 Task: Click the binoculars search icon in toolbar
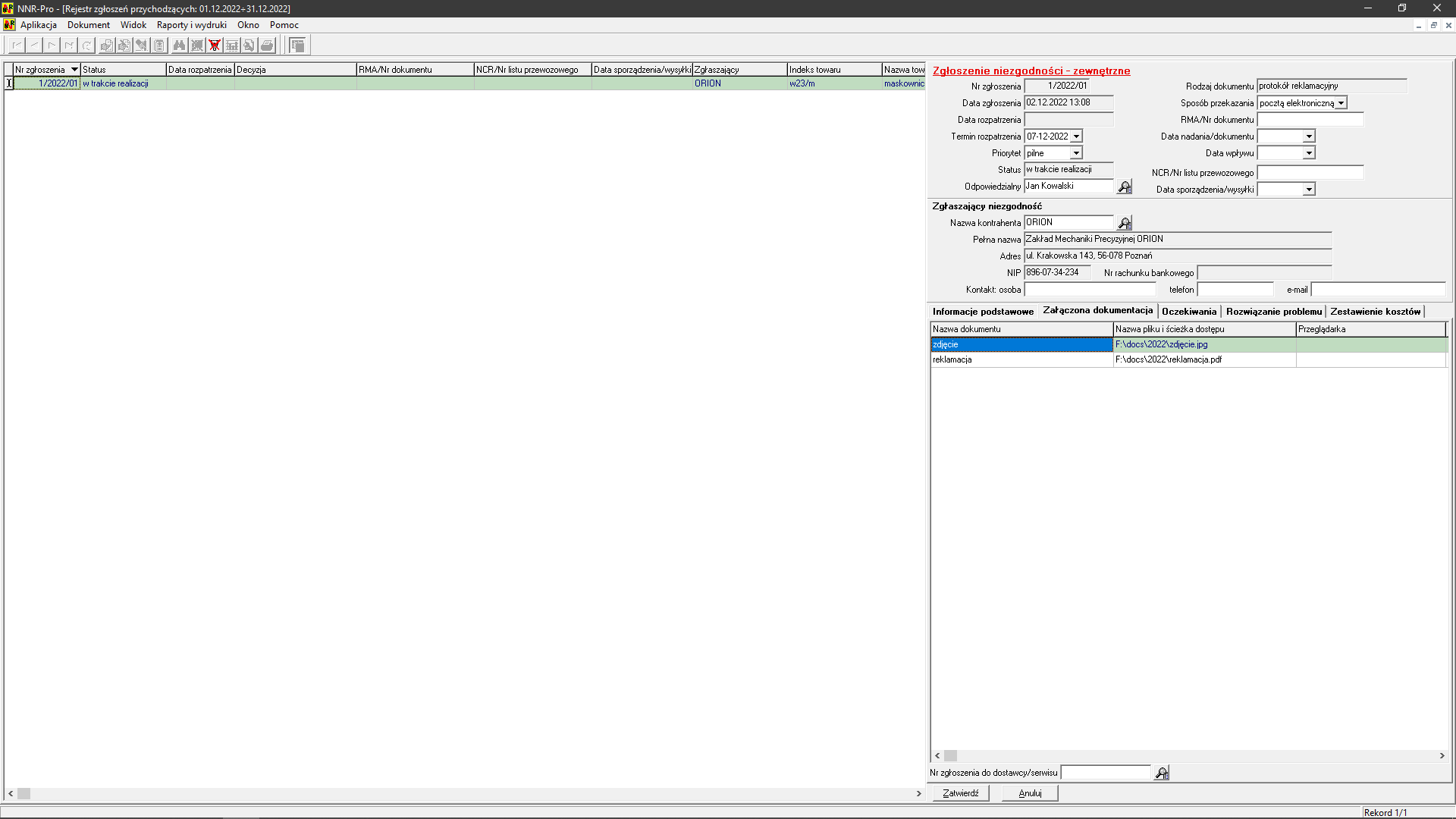tap(179, 45)
